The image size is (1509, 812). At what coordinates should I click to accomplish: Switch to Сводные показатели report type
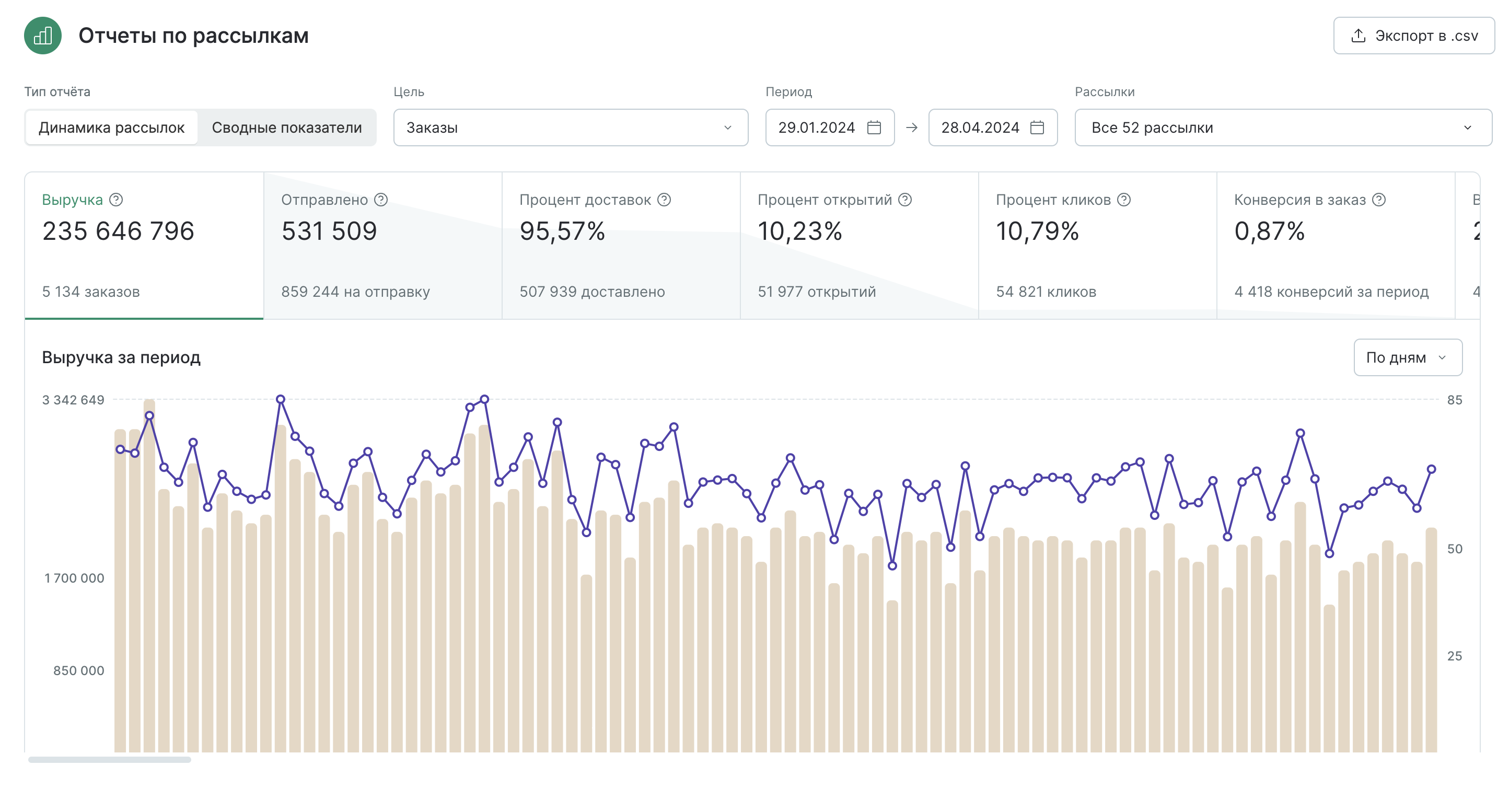pyautogui.click(x=286, y=127)
